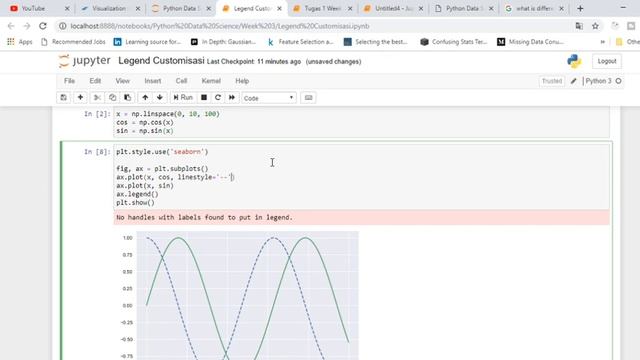Click the Logout button
The image size is (640, 360).
[607, 61]
